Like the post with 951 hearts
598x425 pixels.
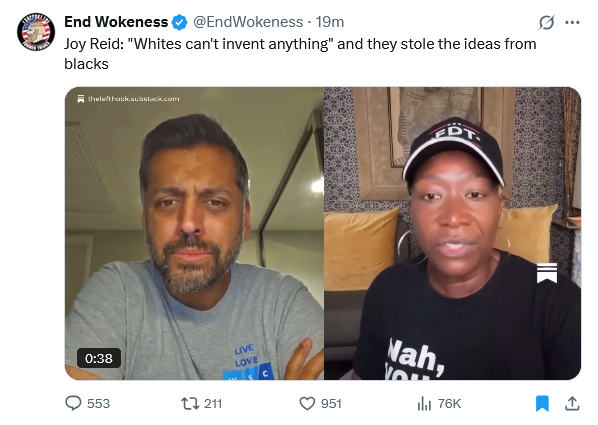307,403
